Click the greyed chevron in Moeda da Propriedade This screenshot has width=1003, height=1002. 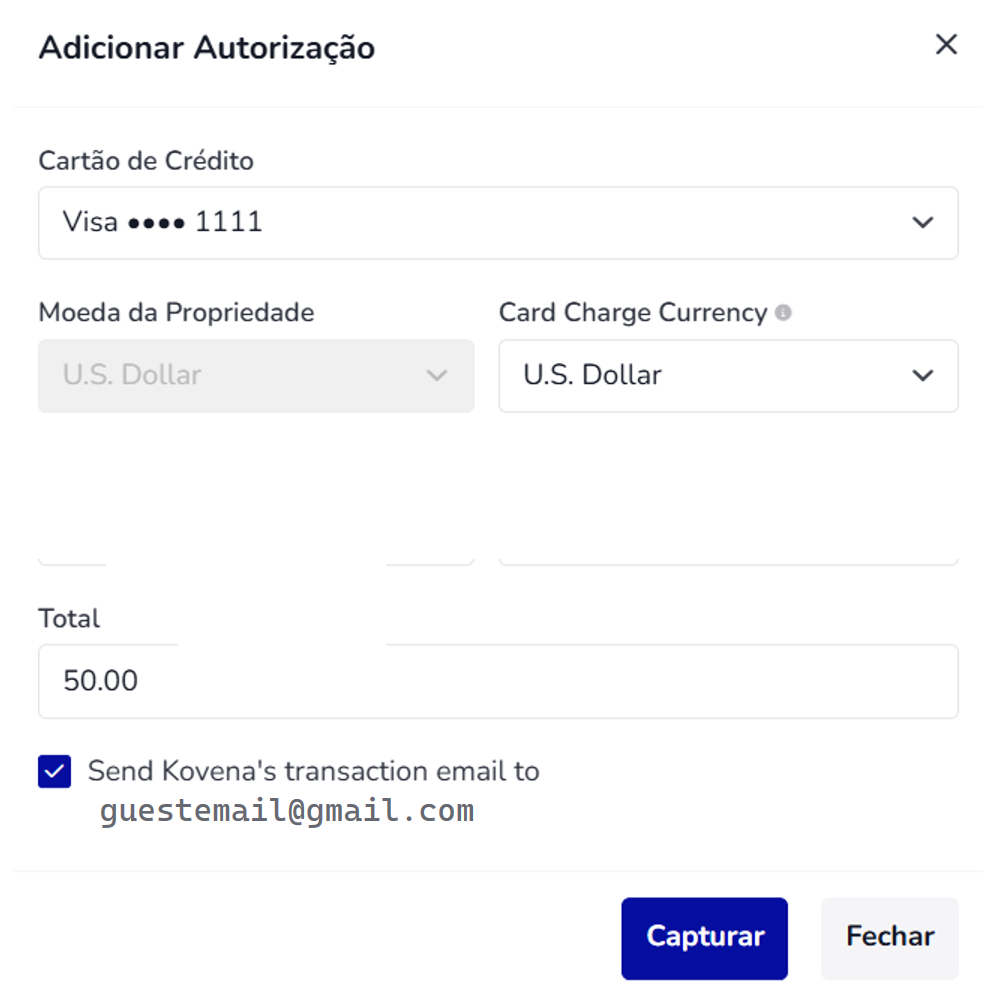tap(436, 376)
